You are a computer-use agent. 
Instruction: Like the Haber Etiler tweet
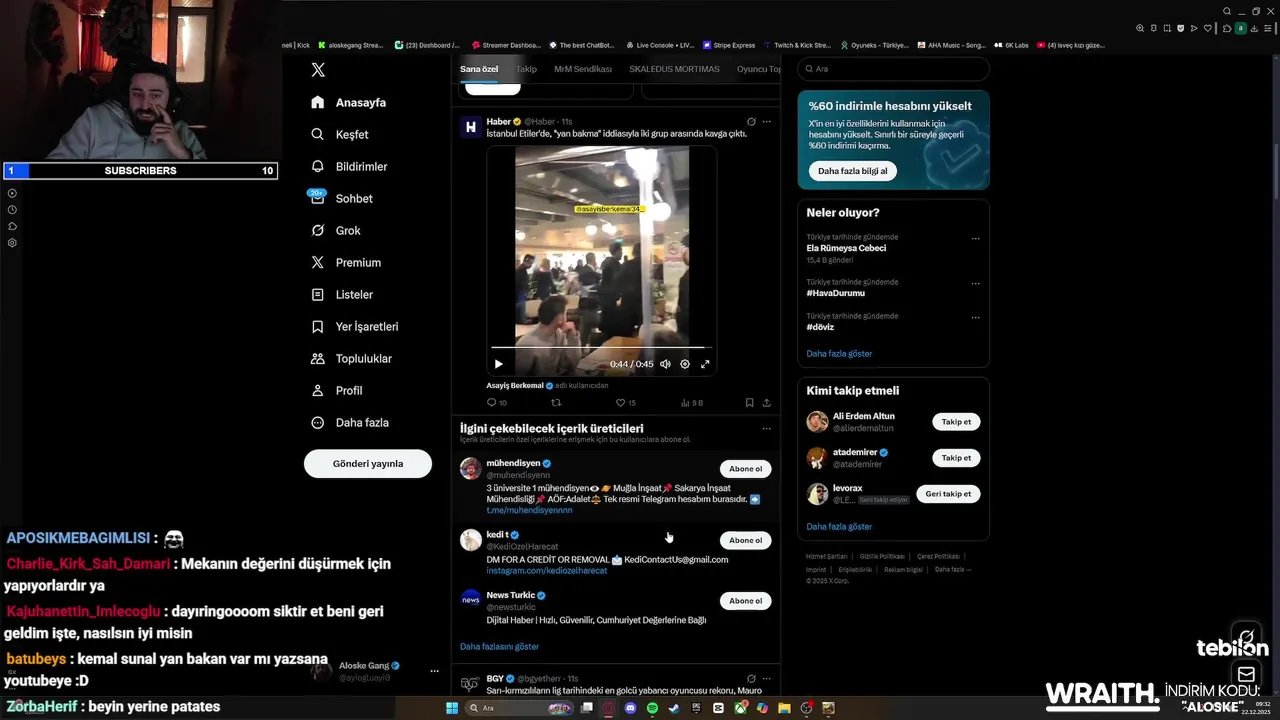pos(621,403)
